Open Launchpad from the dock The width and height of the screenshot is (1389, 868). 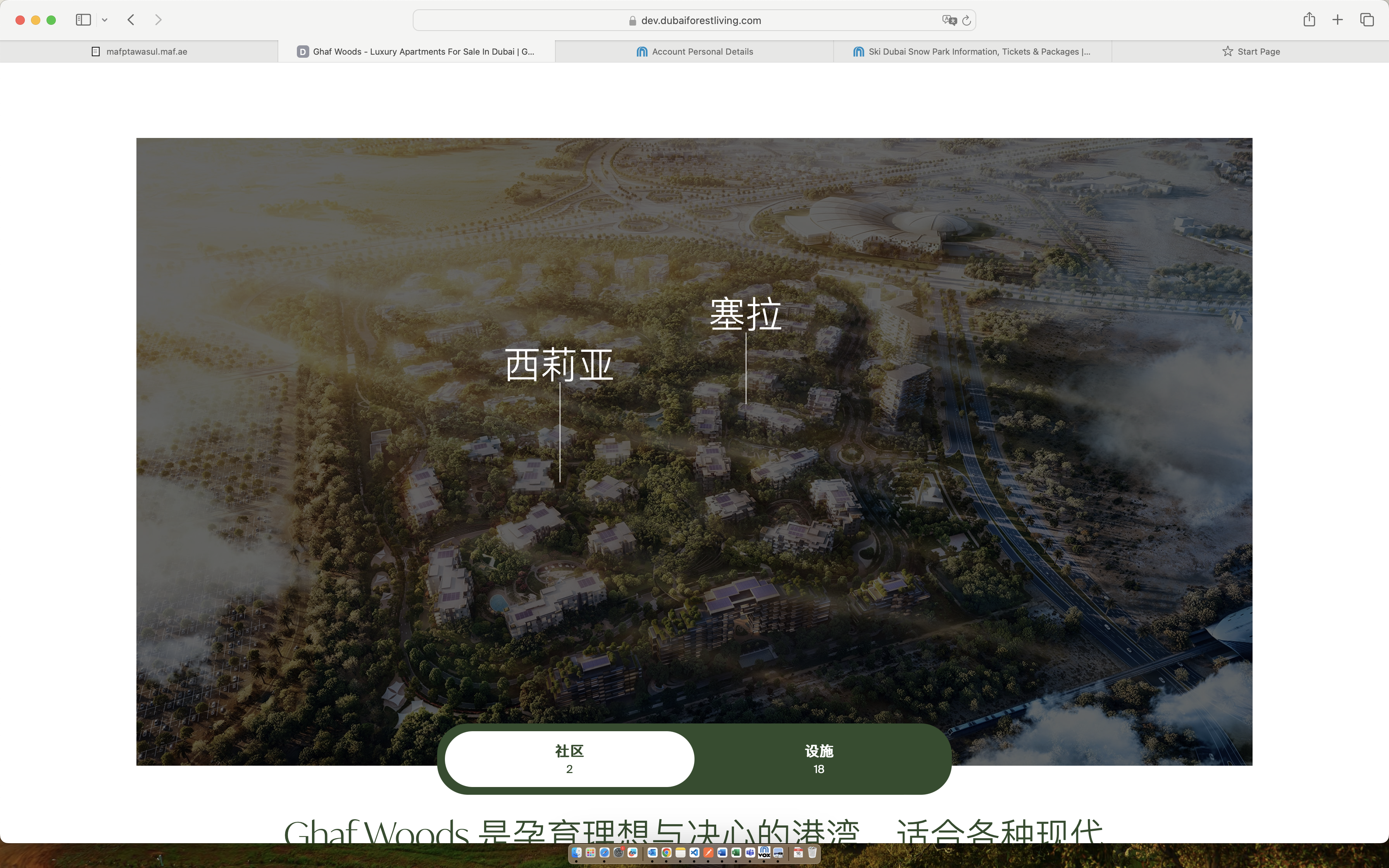(x=591, y=852)
